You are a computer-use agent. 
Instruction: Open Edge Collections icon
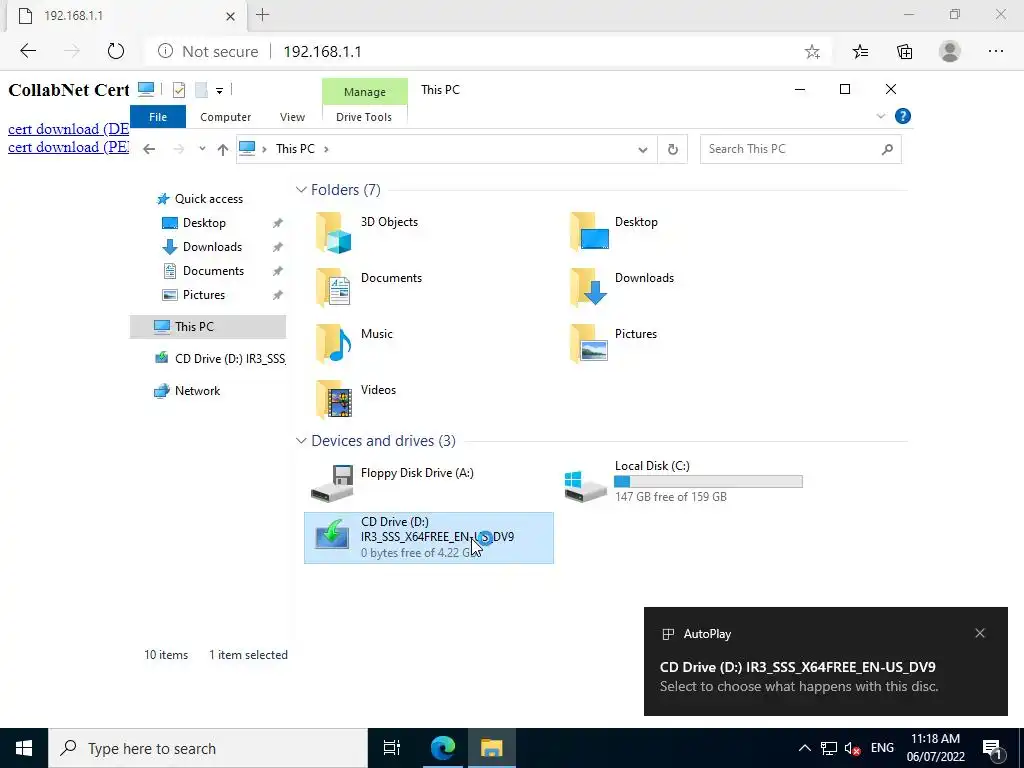904,52
